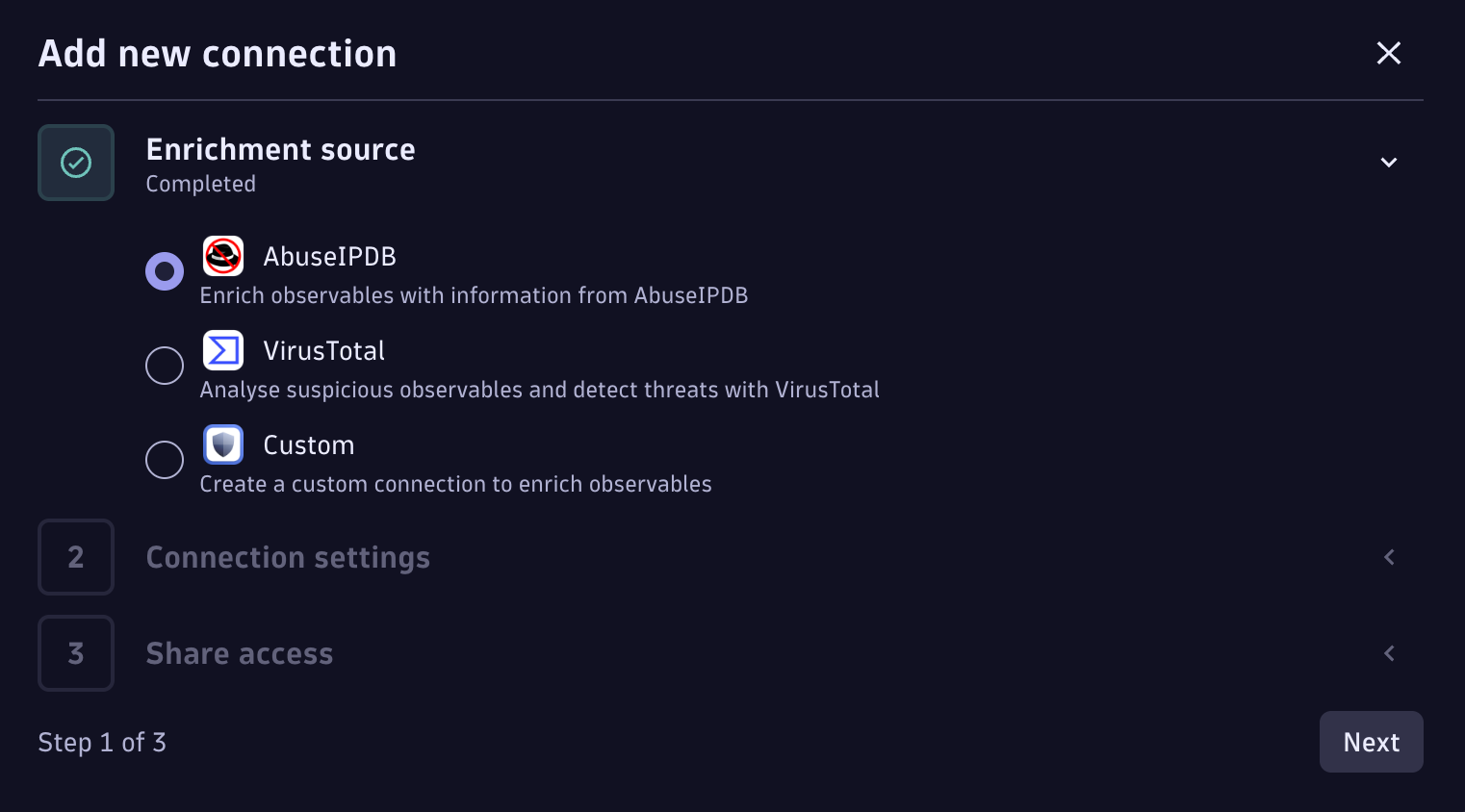Click the Next button
This screenshot has width=1465, height=812.
click(x=1372, y=742)
